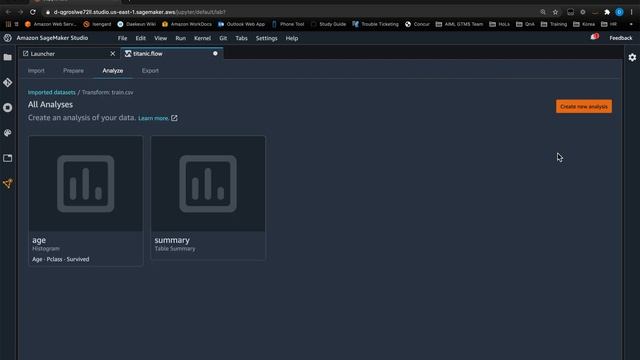Open the Git sidebar panel icon

pos(8,82)
